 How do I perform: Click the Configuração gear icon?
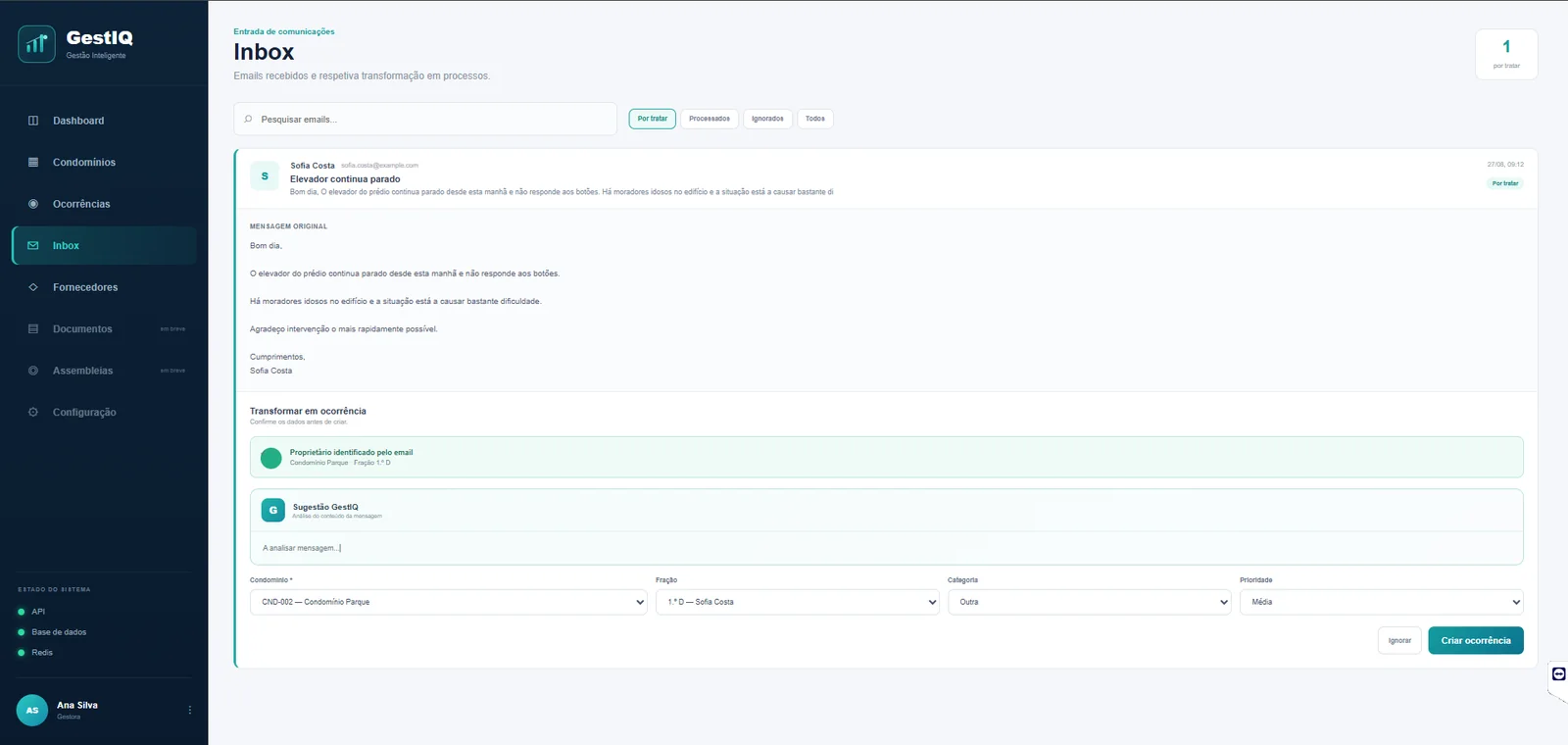coord(33,413)
